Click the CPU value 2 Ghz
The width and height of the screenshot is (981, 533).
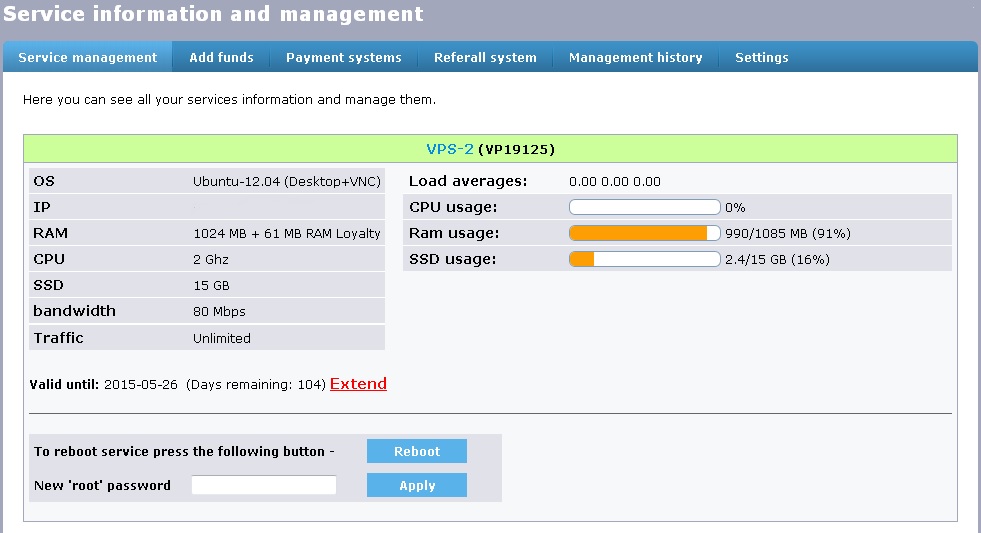coord(211,259)
